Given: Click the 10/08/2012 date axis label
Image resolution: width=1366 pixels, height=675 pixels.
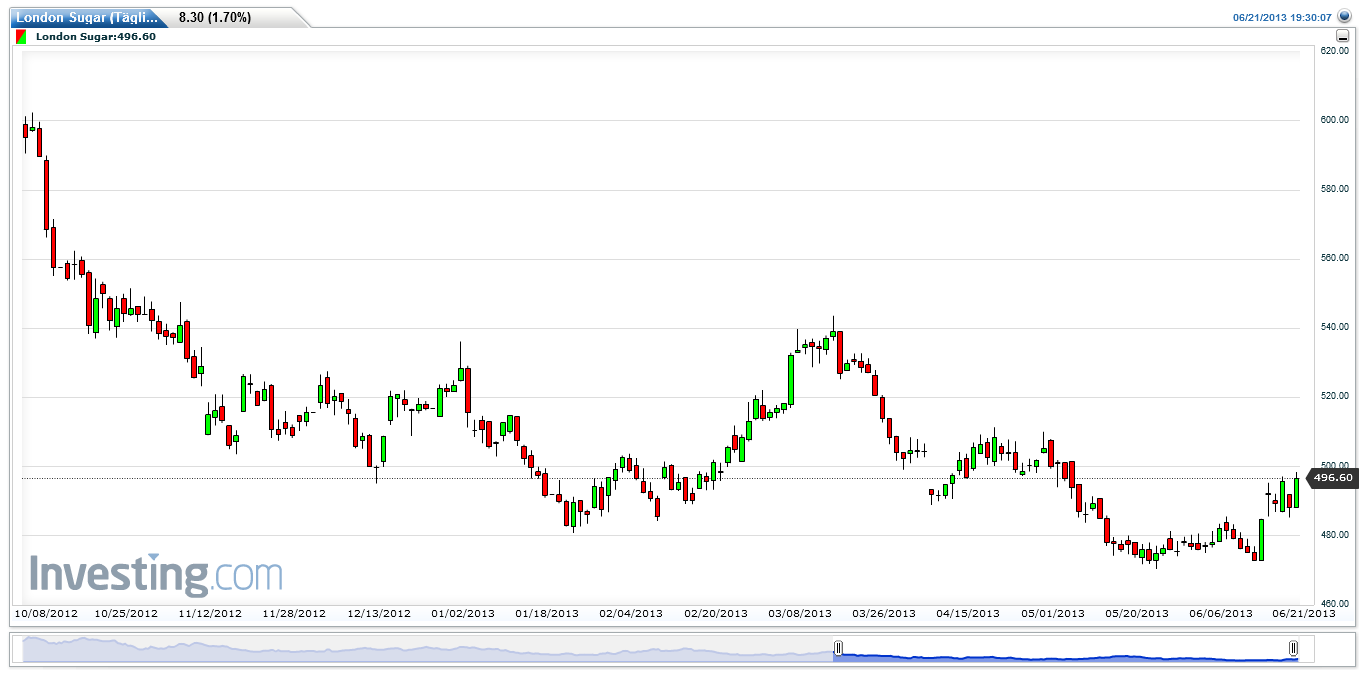Looking at the screenshot, I should click(x=46, y=614).
